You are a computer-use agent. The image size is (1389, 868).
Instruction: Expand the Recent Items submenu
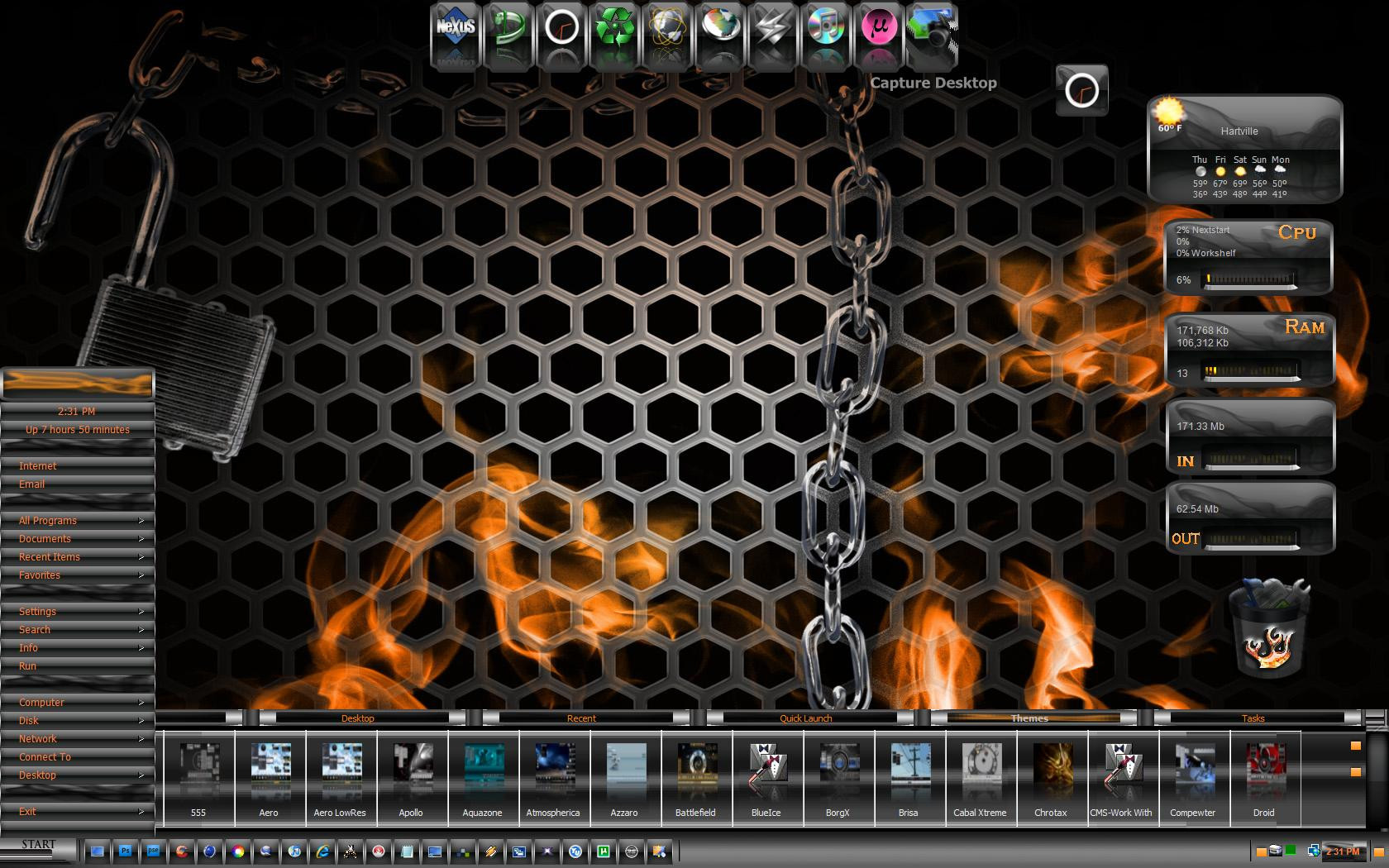pos(78,556)
